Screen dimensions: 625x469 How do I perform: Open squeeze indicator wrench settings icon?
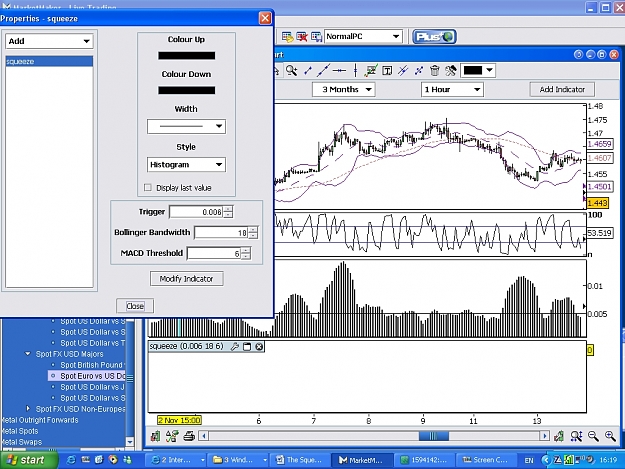(235, 347)
